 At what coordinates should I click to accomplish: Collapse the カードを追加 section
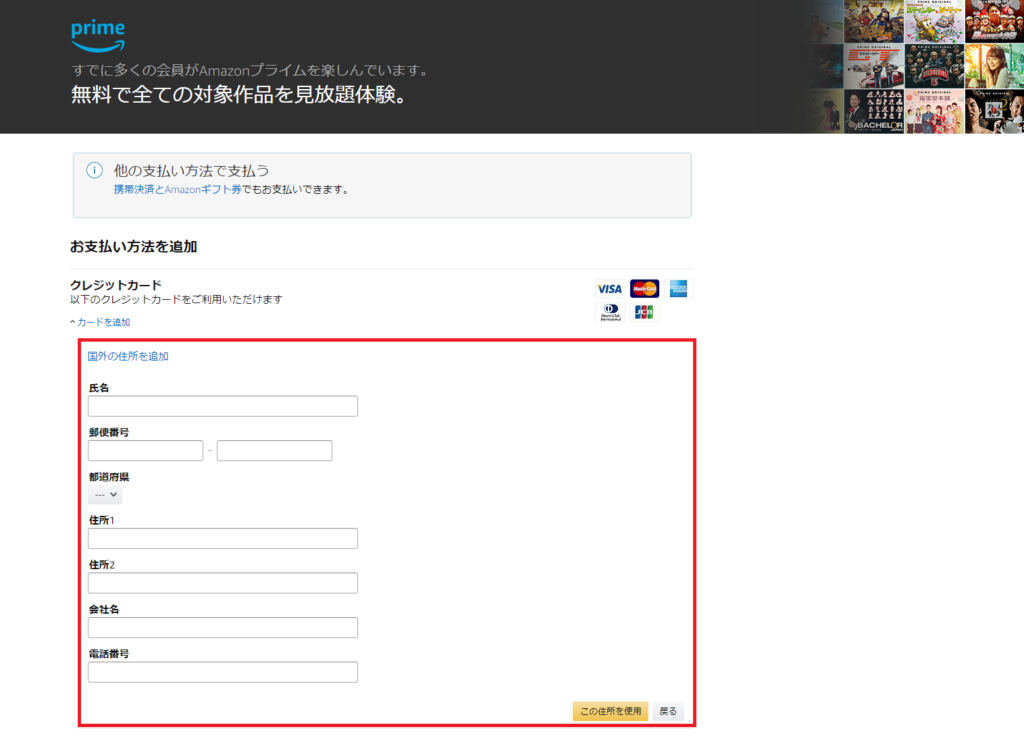(103, 322)
